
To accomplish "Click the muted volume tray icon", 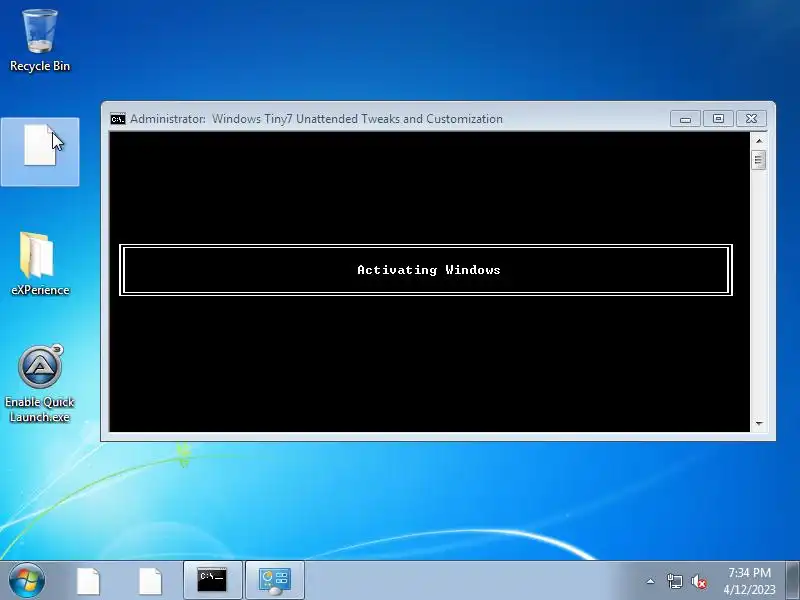I will (699, 581).
